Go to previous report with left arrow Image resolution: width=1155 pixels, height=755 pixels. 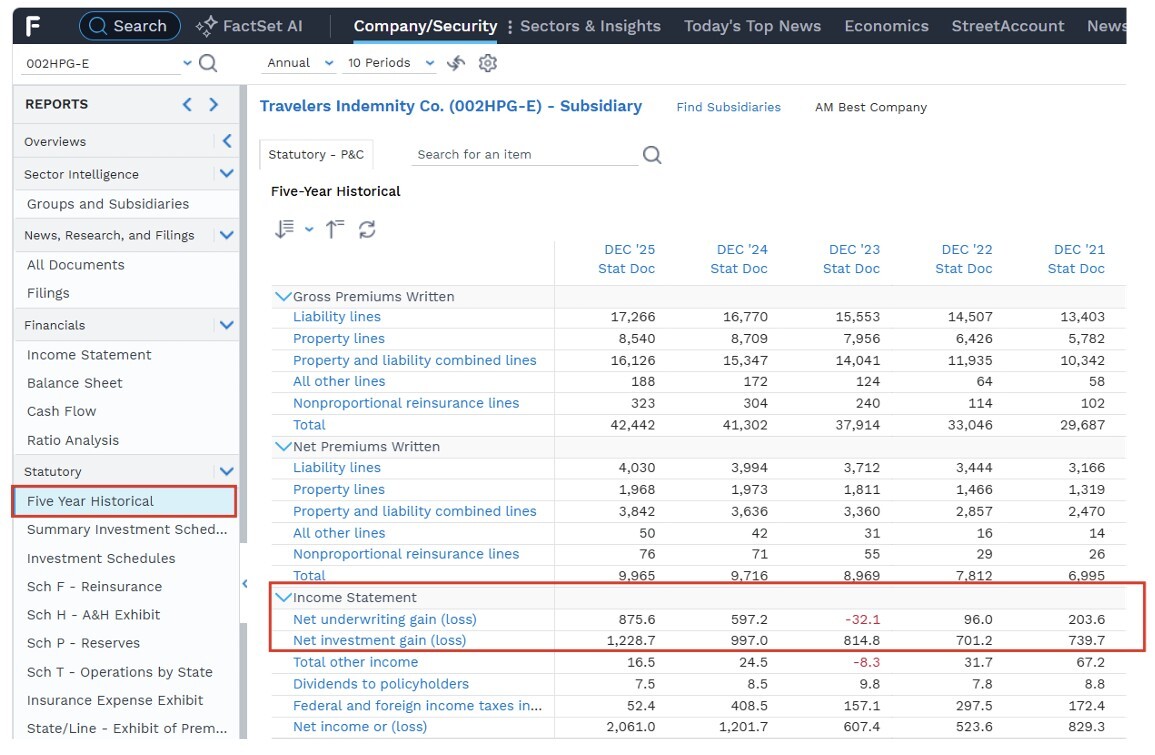187,105
